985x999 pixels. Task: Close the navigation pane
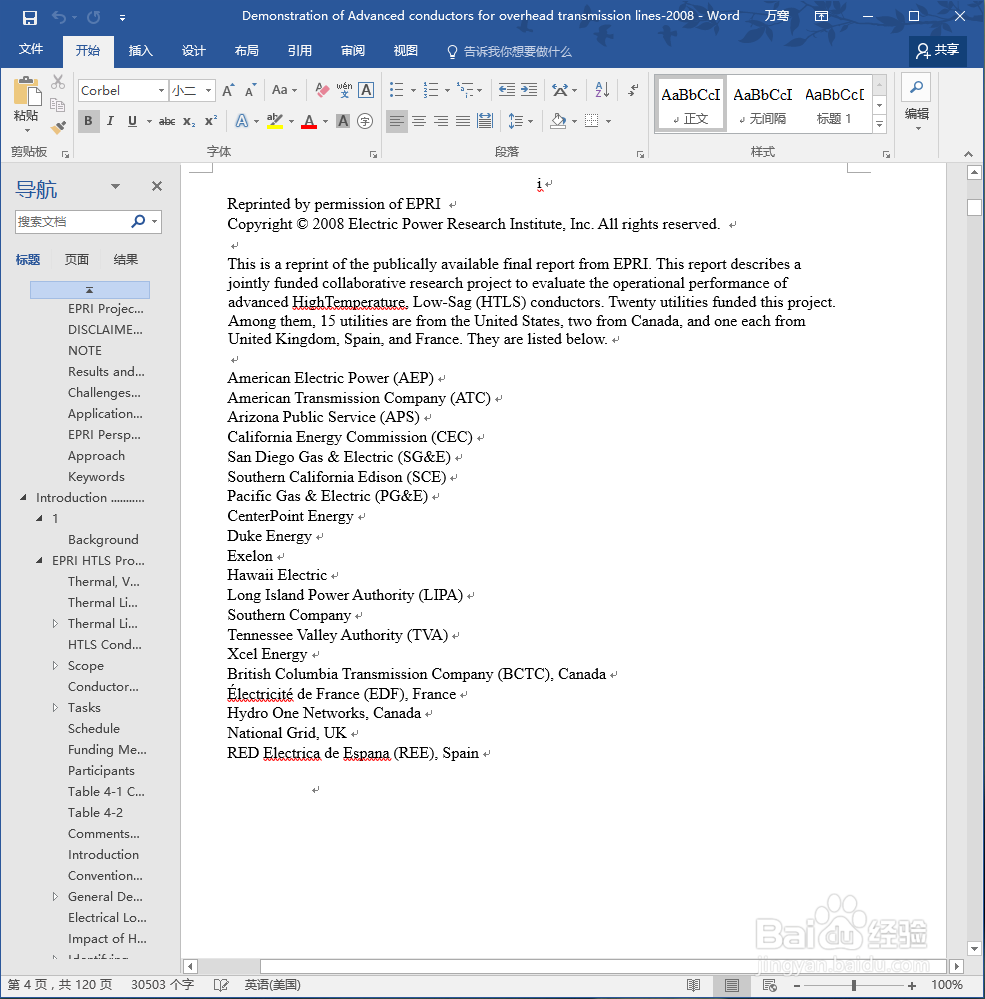coord(157,186)
